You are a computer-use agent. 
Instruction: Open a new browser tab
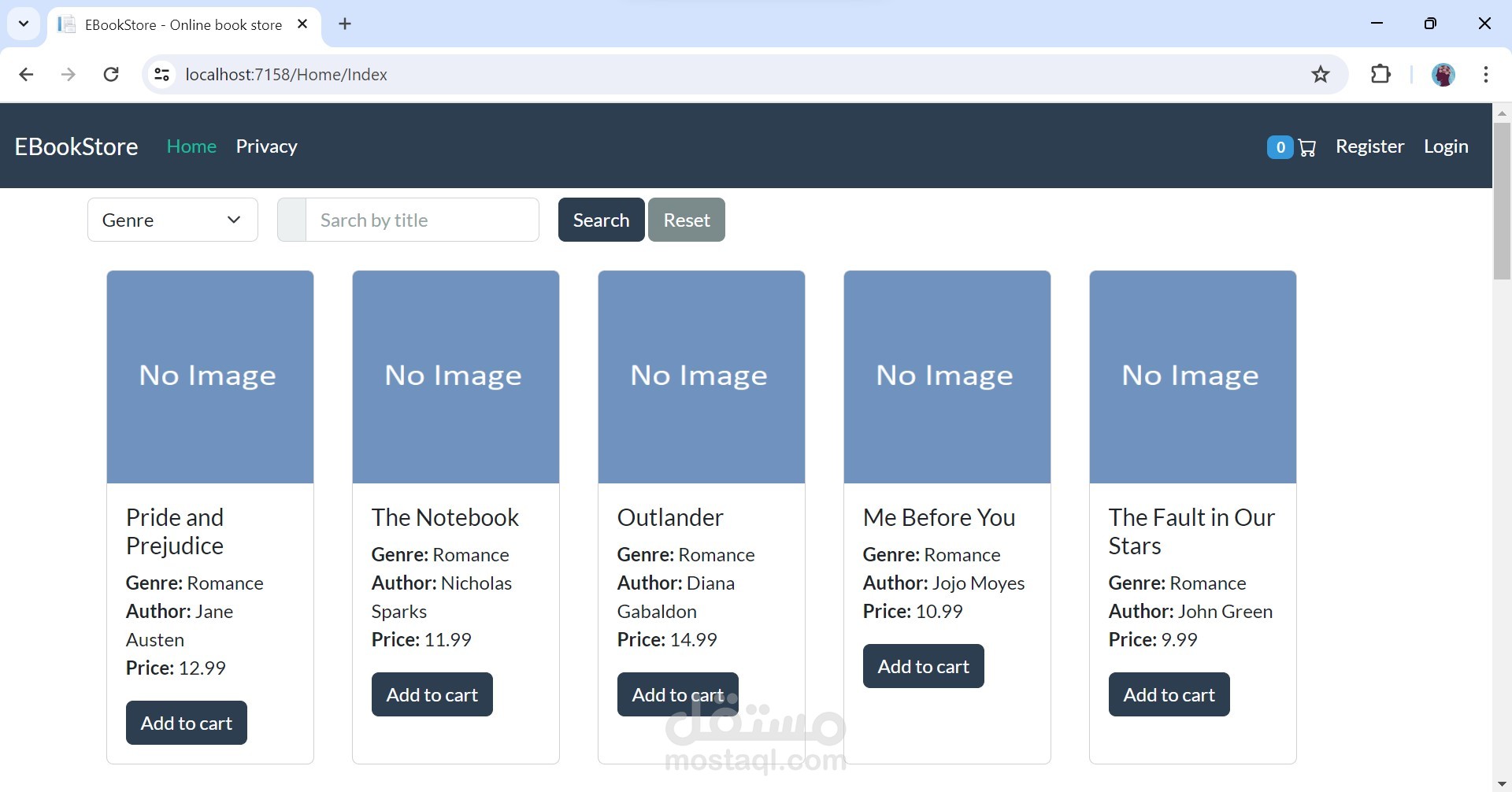click(x=345, y=24)
